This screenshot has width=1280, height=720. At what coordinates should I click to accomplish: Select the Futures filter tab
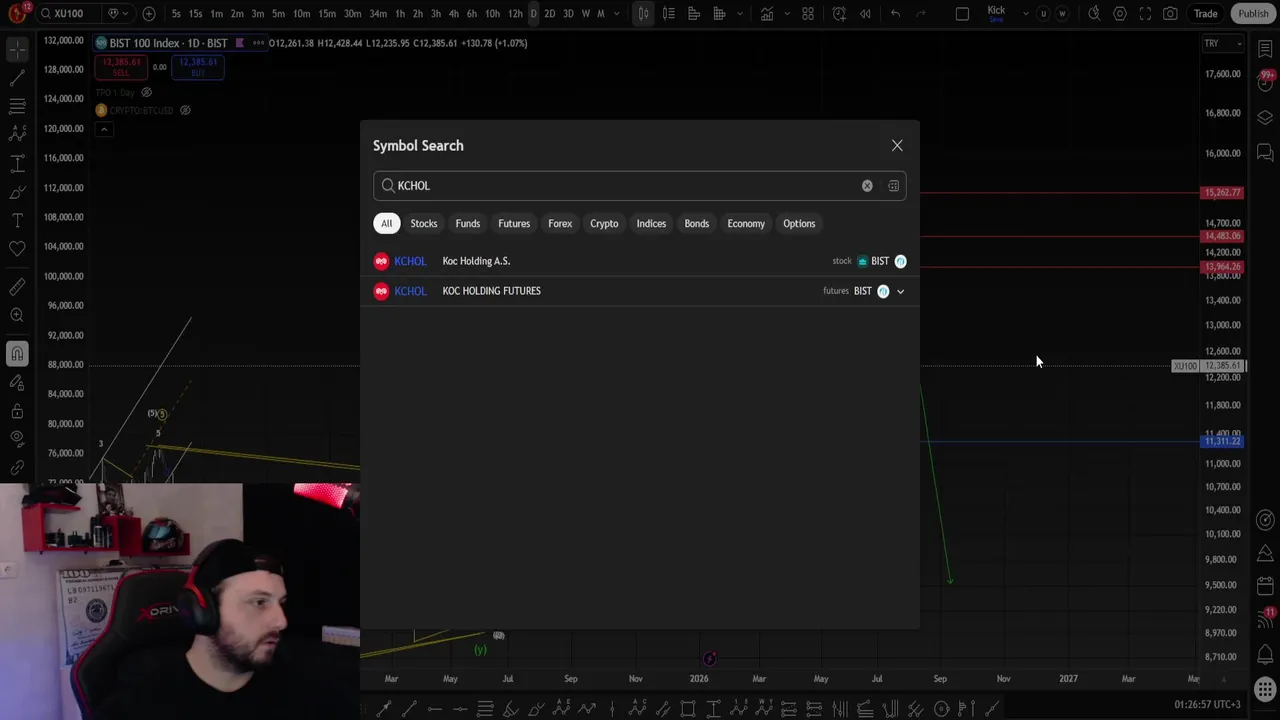click(514, 224)
